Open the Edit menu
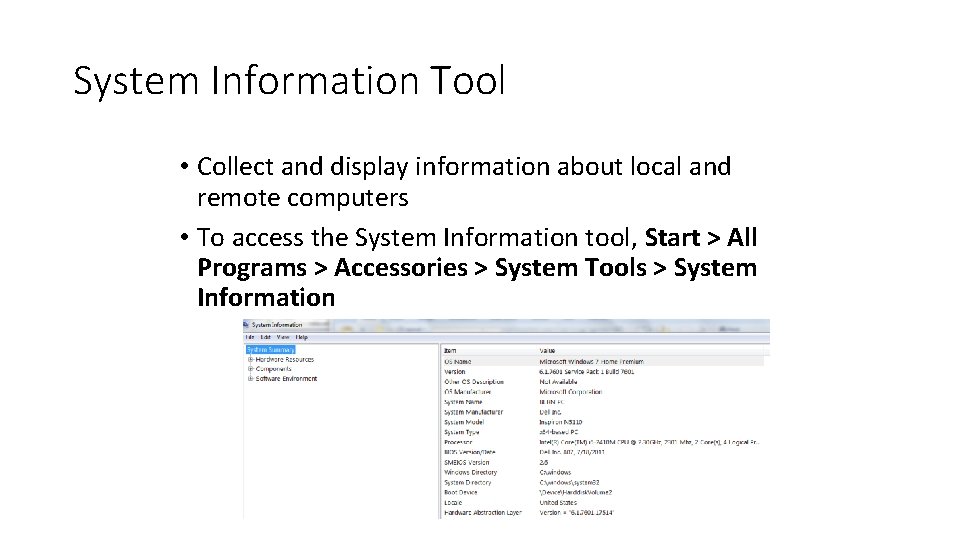This screenshot has width=960, height=540. 266,337
